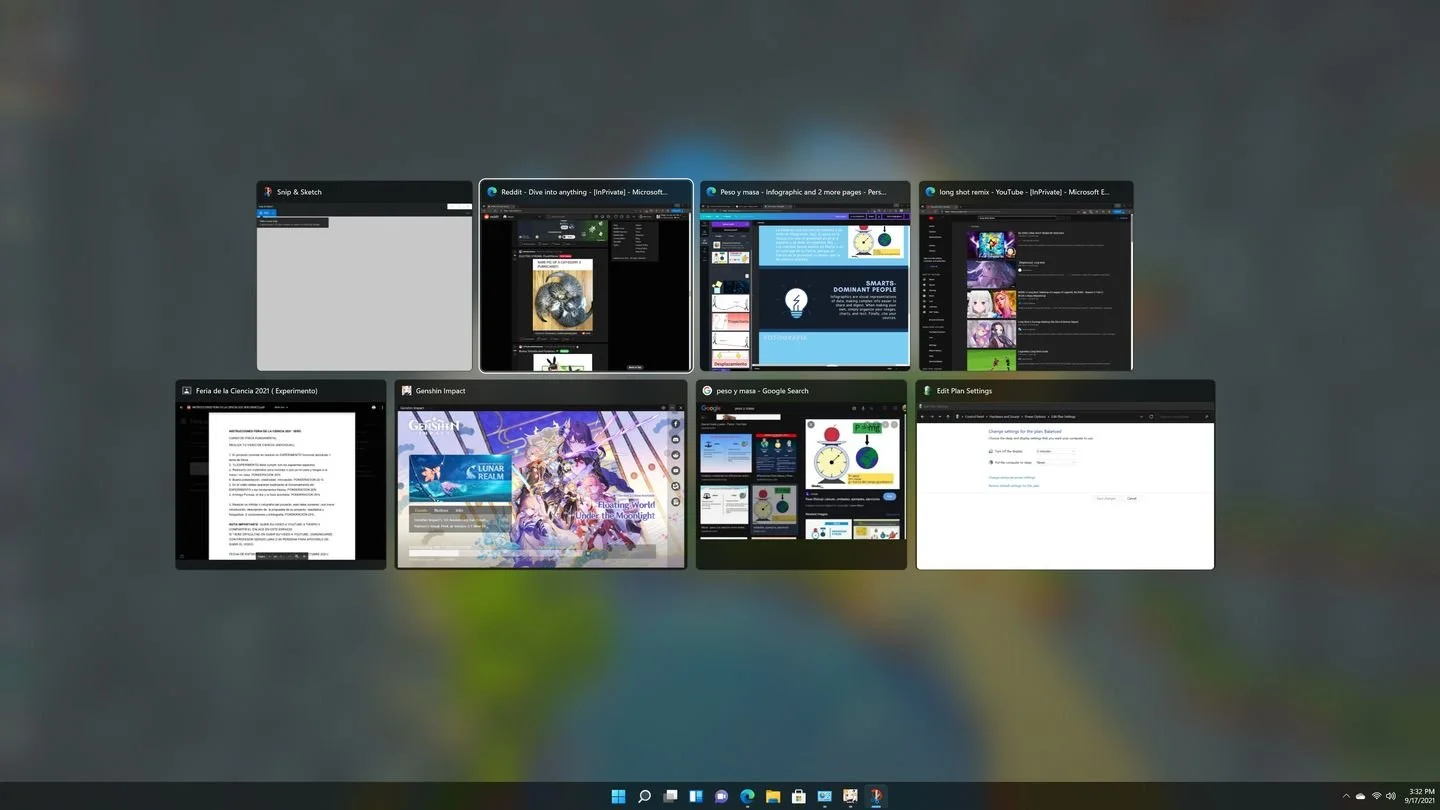The image size is (1440, 810).
Task: Click the Wi-Fi network tray icon
Action: point(1376,796)
